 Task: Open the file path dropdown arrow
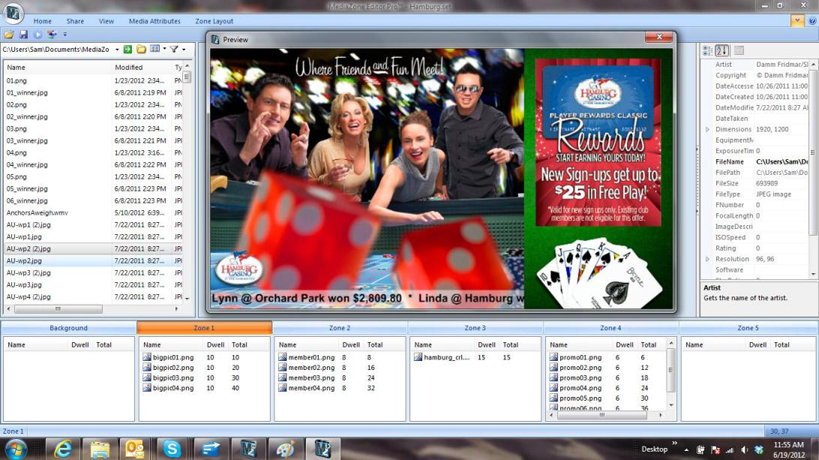117,49
